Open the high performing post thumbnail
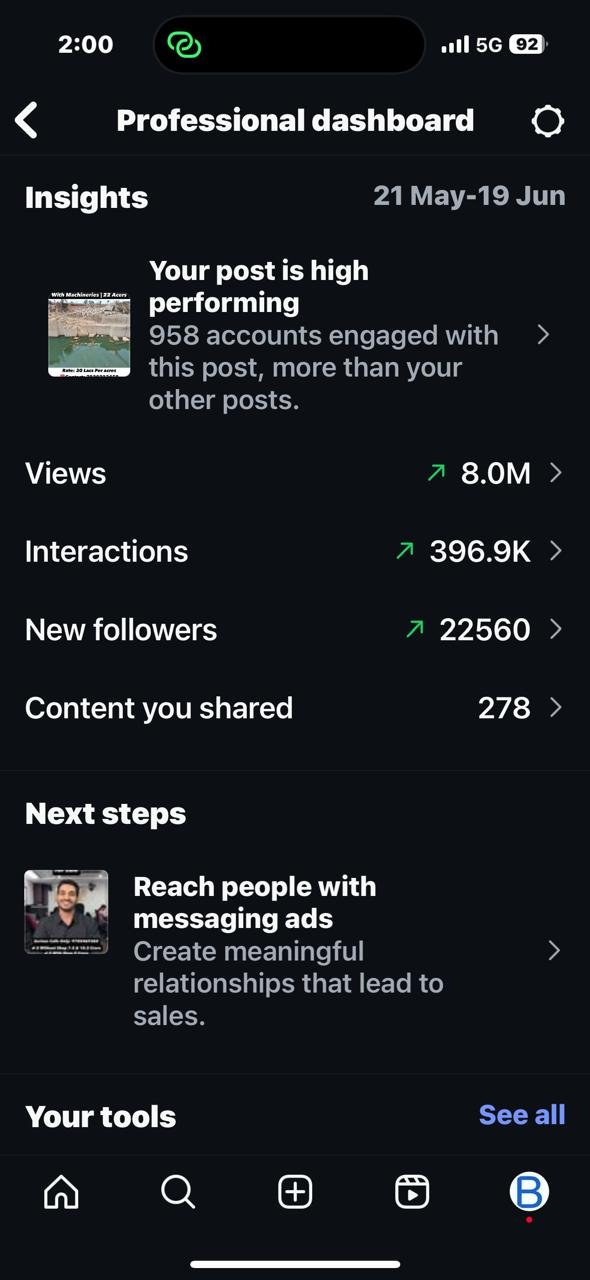This screenshot has width=590, height=1280. pos(89,334)
